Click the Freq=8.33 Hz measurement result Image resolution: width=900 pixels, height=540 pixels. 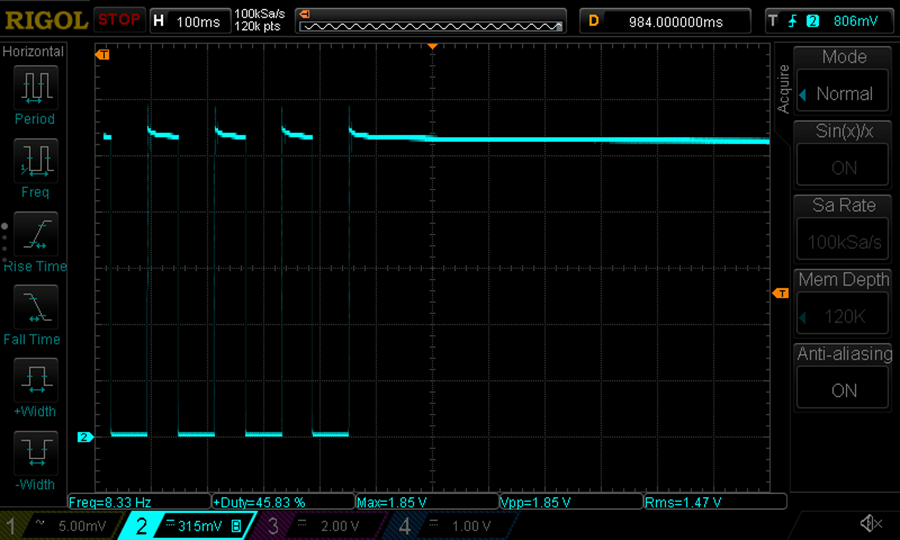coord(139,502)
